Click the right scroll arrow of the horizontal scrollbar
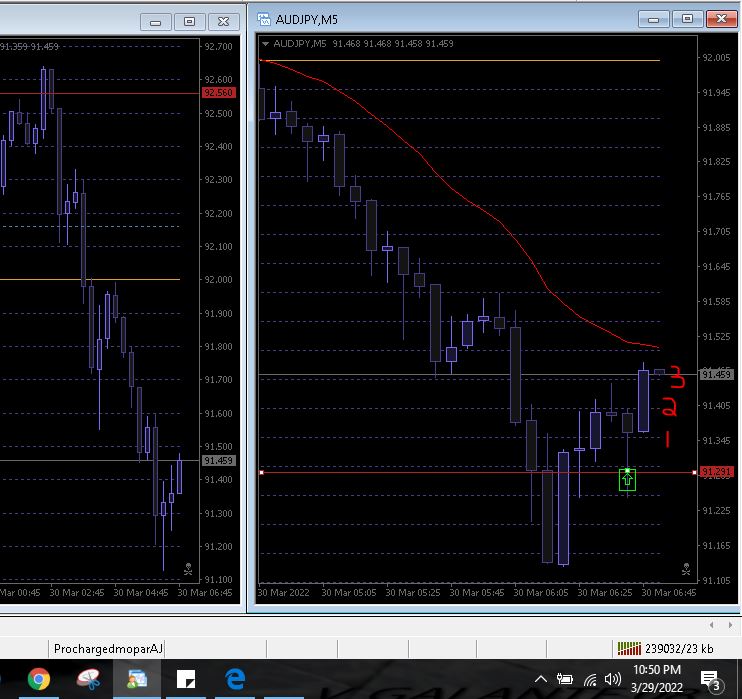This screenshot has width=742, height=699. 730,625
